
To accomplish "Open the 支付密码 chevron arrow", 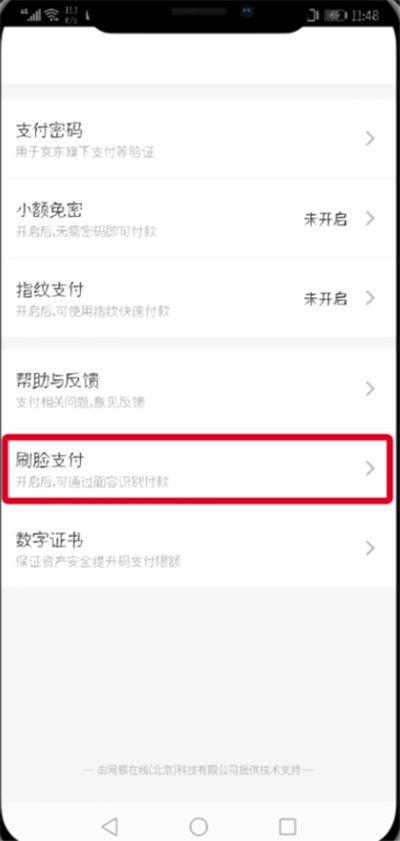I will (x=370, y=139).
